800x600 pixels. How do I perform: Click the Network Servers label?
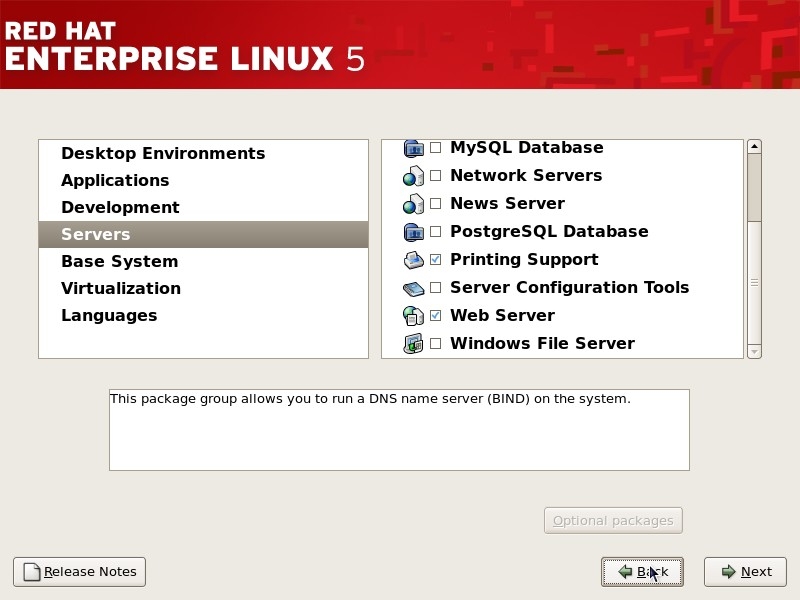[526, 176]
